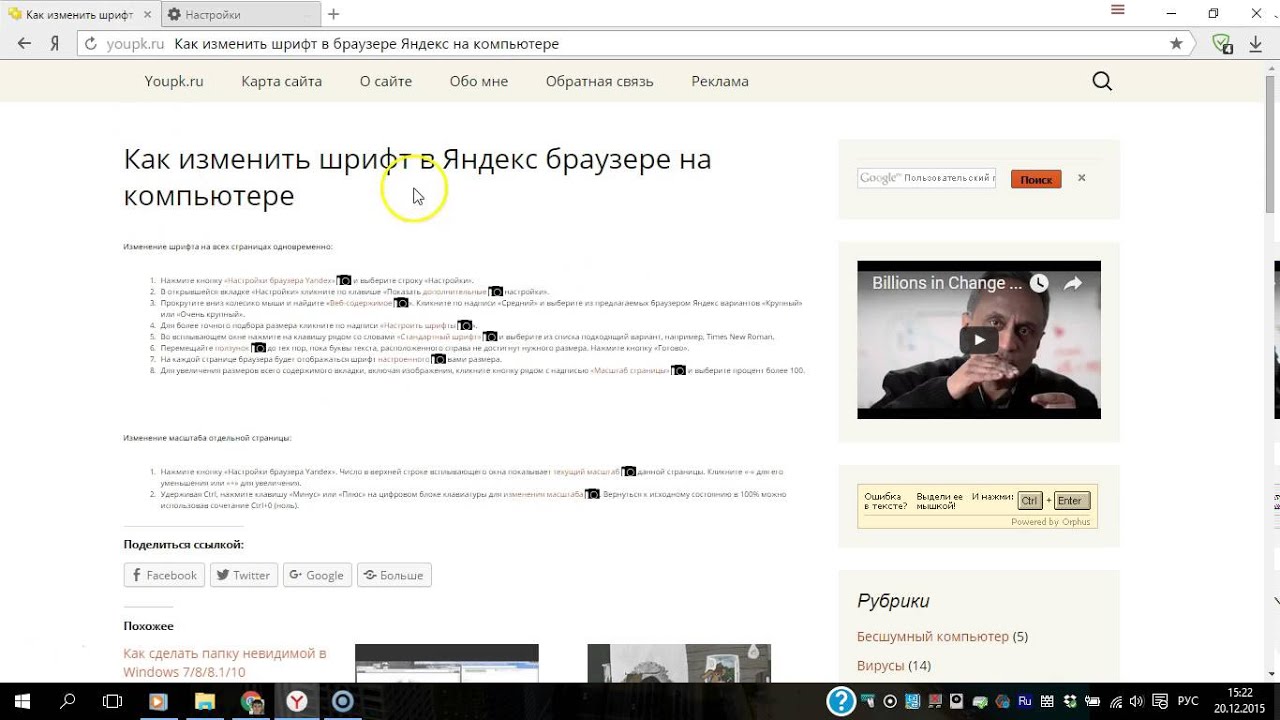This screenshot has height=720, width=1280.
Task: Open a new tab with plus button
Action: [334, 14]
